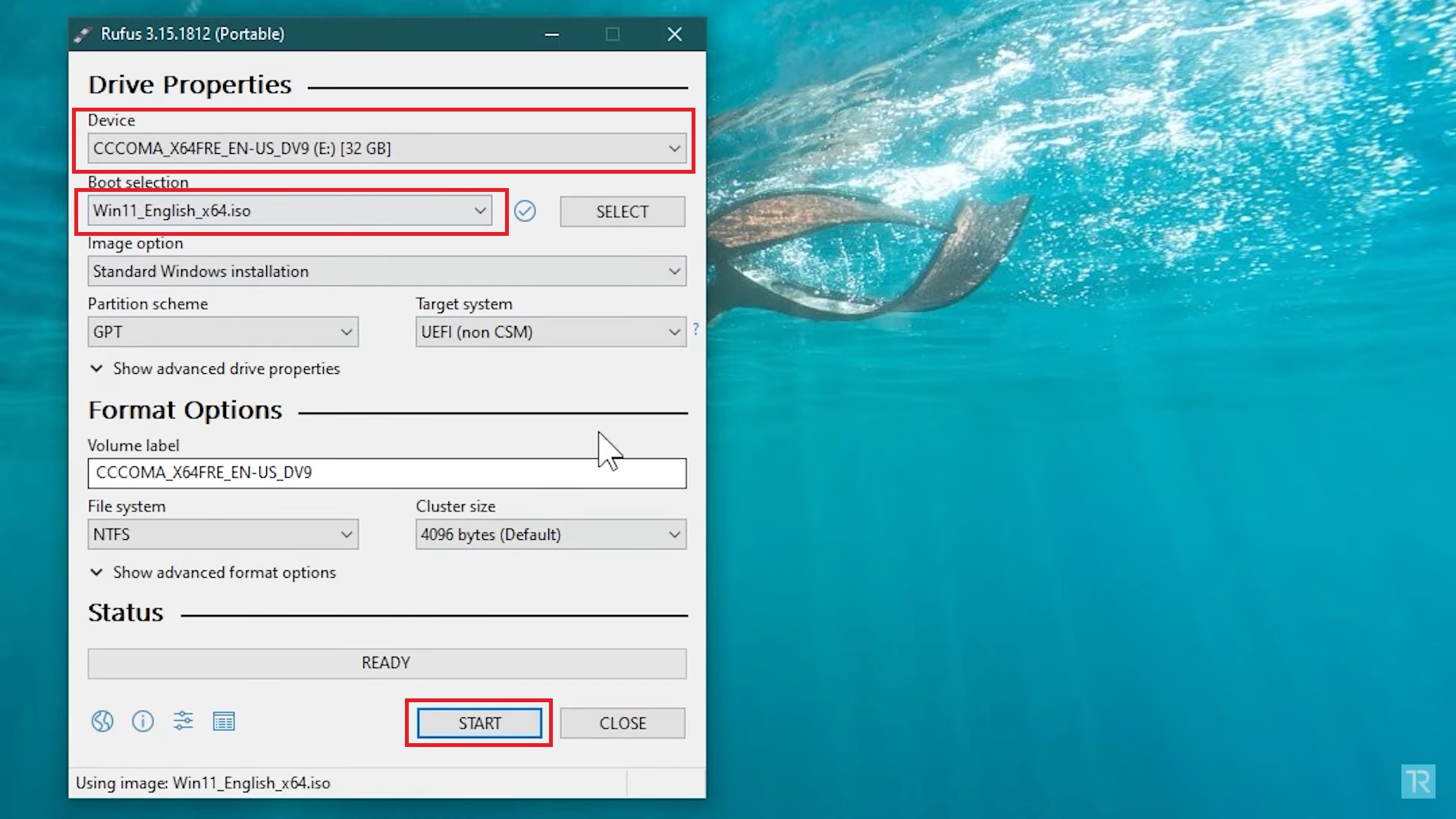Click the boot selection checkmark icon
The width and height of the screenshot is (1456, 819).
(526, 211)
